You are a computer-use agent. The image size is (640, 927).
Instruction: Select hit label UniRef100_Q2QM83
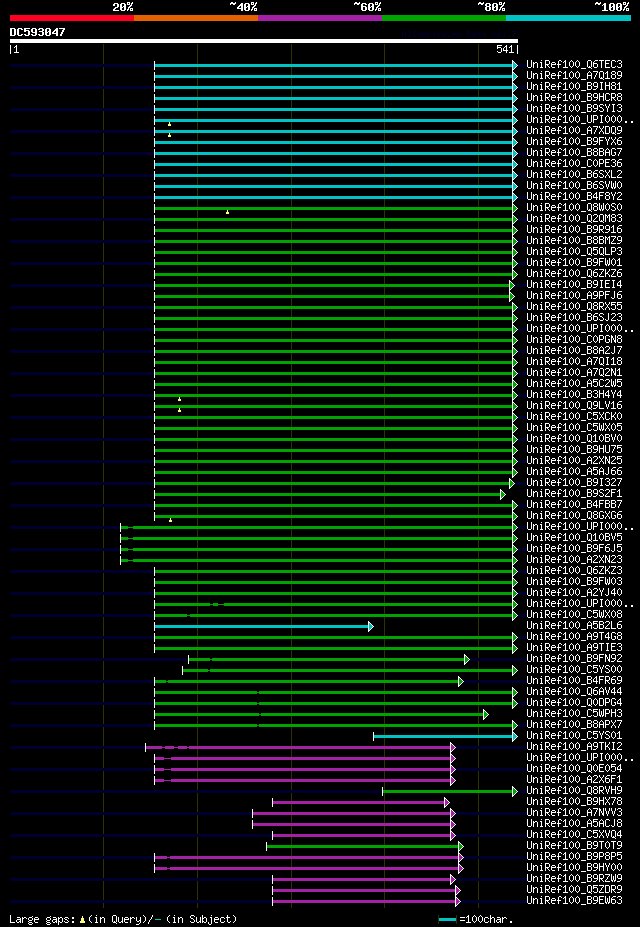click(574, 219)
